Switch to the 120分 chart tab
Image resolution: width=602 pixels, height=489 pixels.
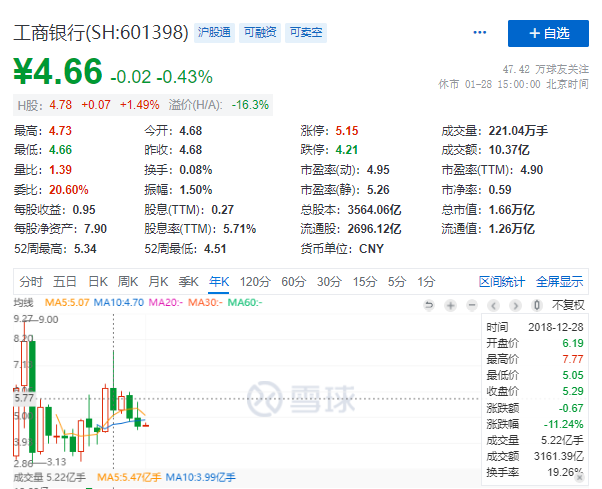click(255, 282)
